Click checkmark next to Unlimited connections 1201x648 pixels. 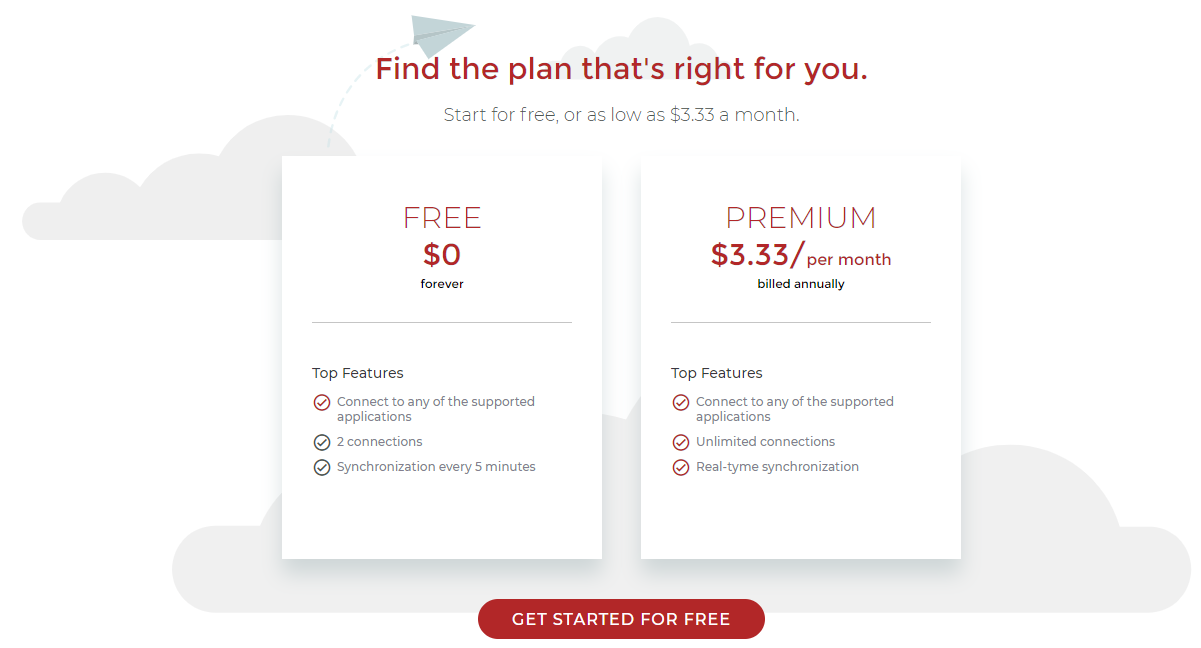681,442
